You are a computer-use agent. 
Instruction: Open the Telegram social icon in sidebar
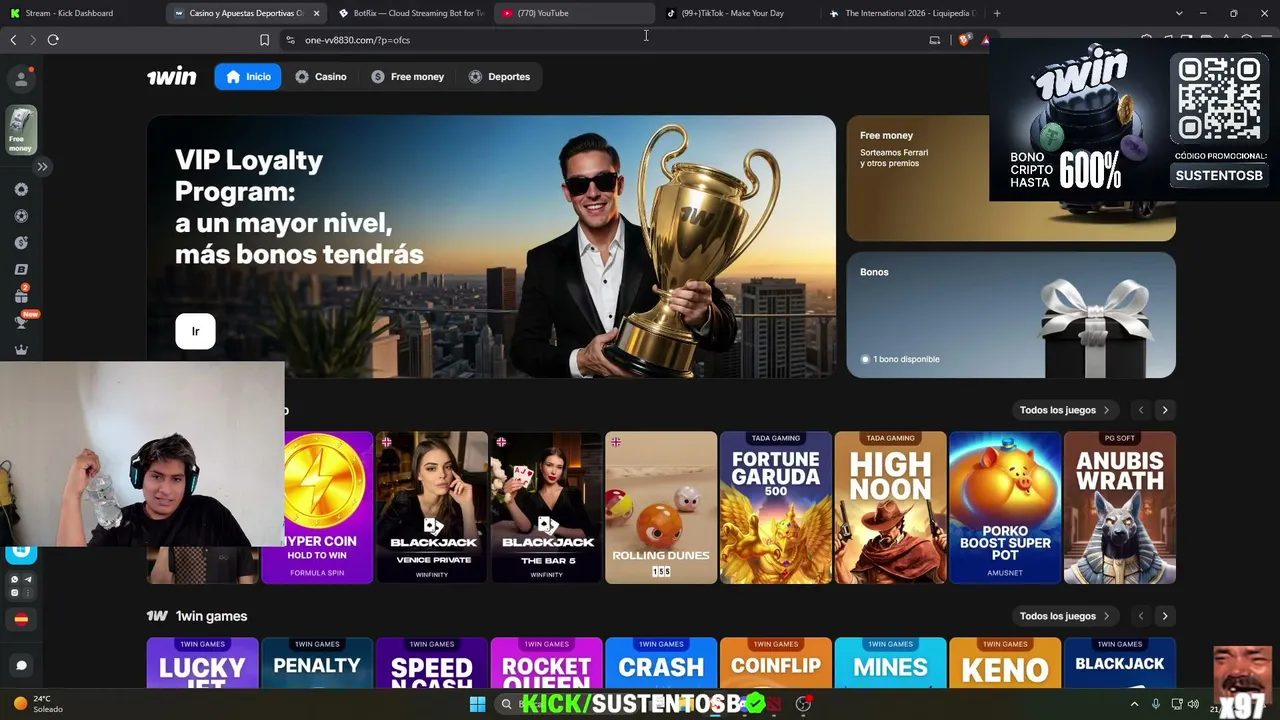(x=28, y=580)
